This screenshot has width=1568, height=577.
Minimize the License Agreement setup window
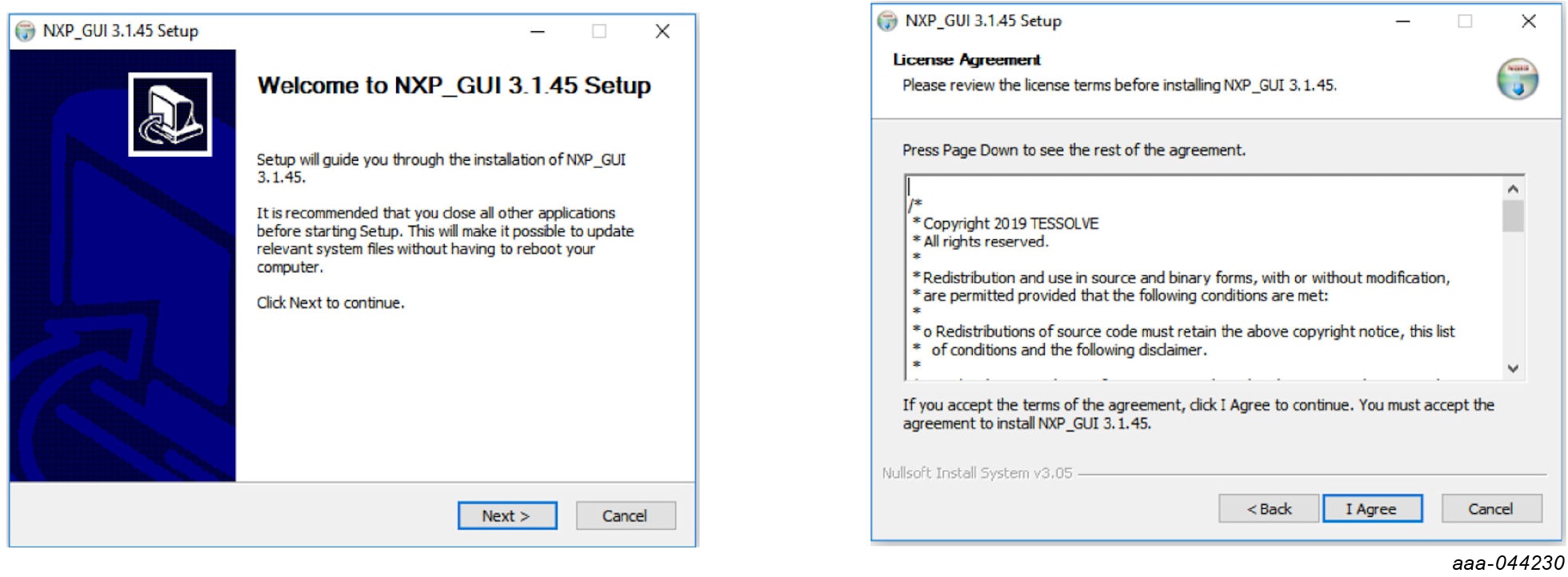coord(1402,22)
